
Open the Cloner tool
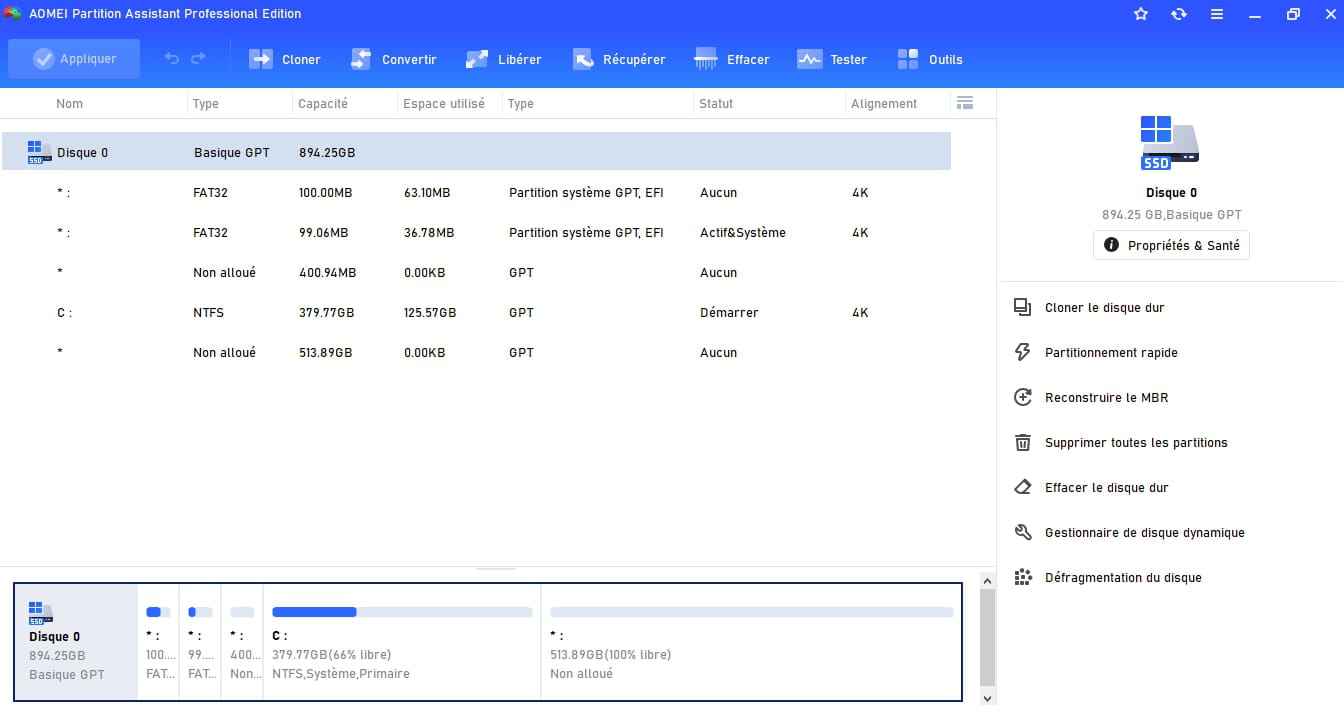coord(285,59)
